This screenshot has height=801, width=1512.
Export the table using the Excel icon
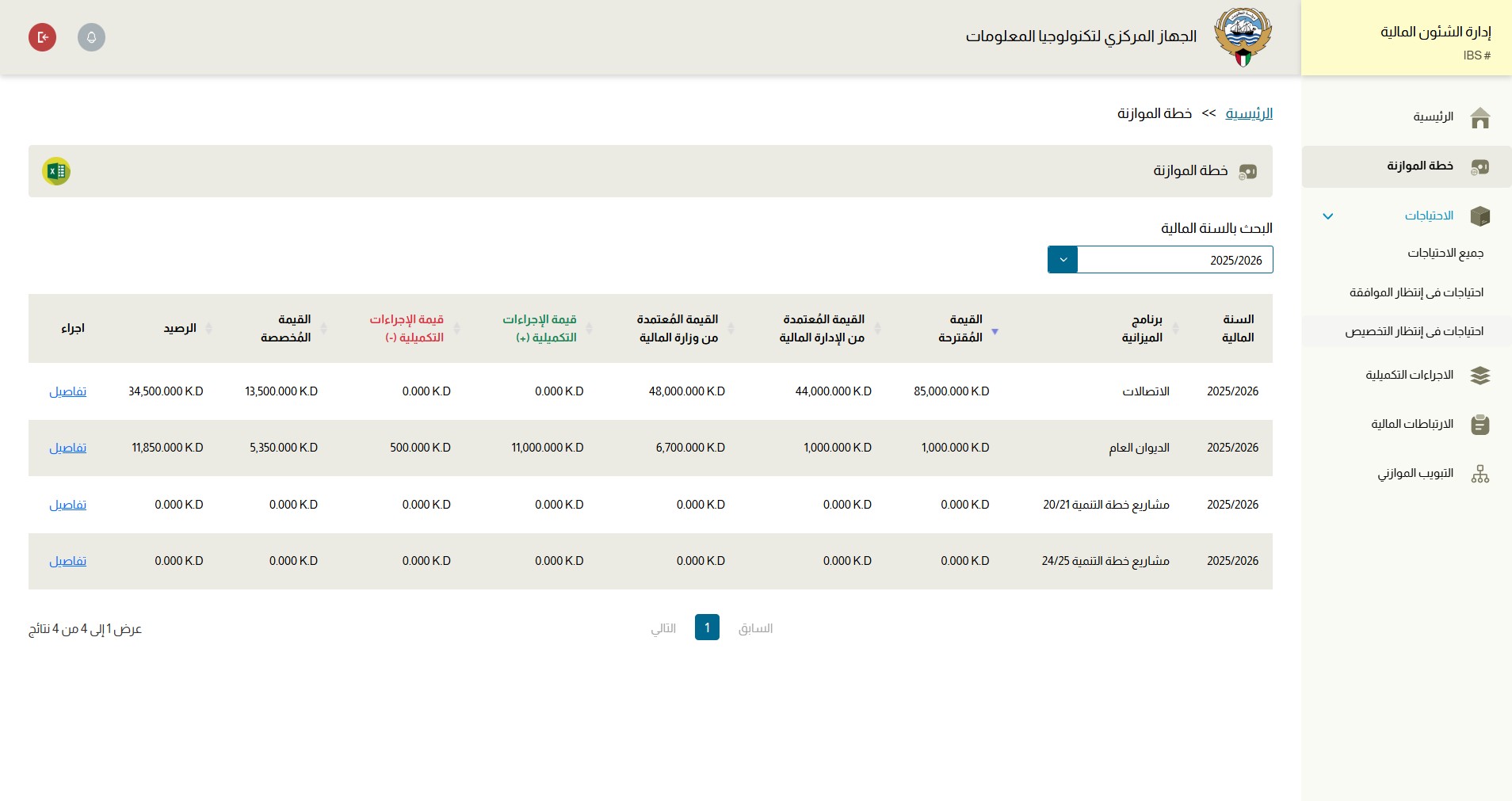coord(55,170)
